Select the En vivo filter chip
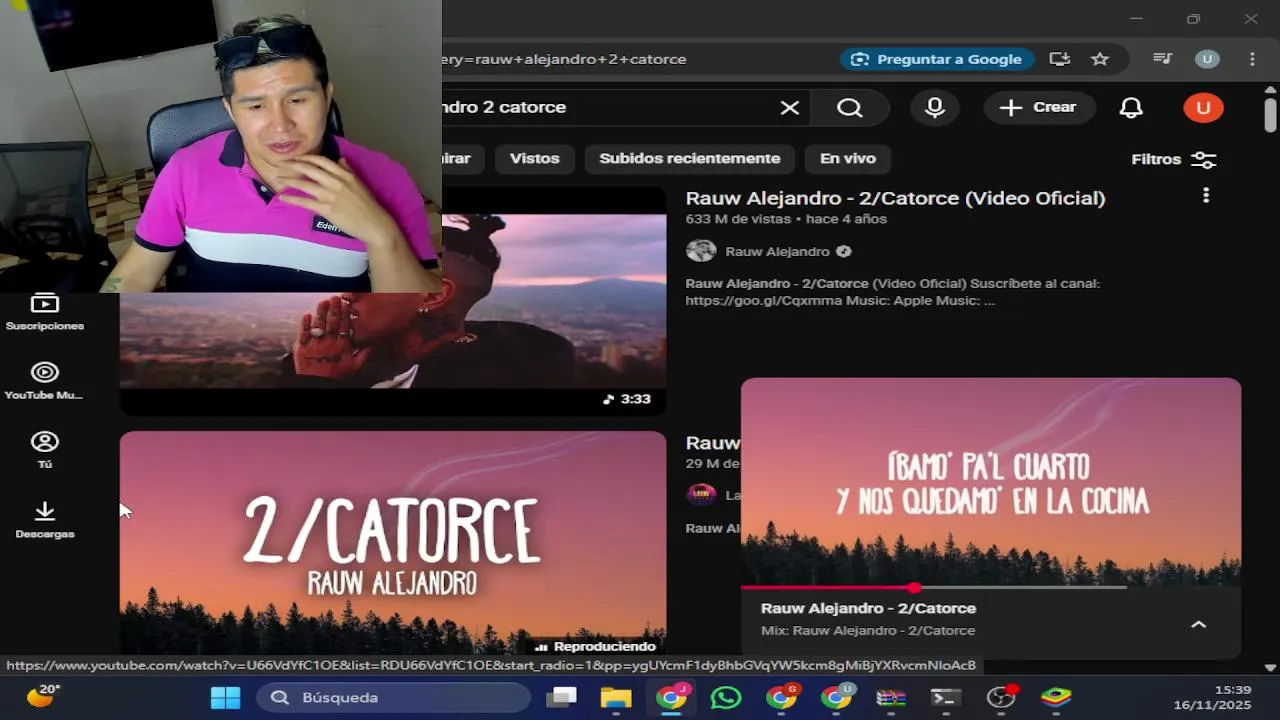This screenshot has height=720, width=1280. 848,158
